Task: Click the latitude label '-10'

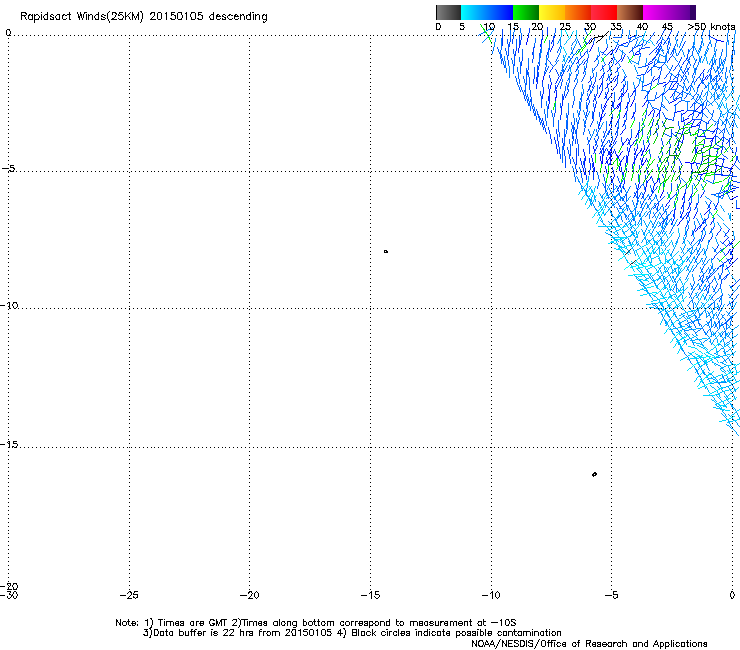Action: point(9,305)
